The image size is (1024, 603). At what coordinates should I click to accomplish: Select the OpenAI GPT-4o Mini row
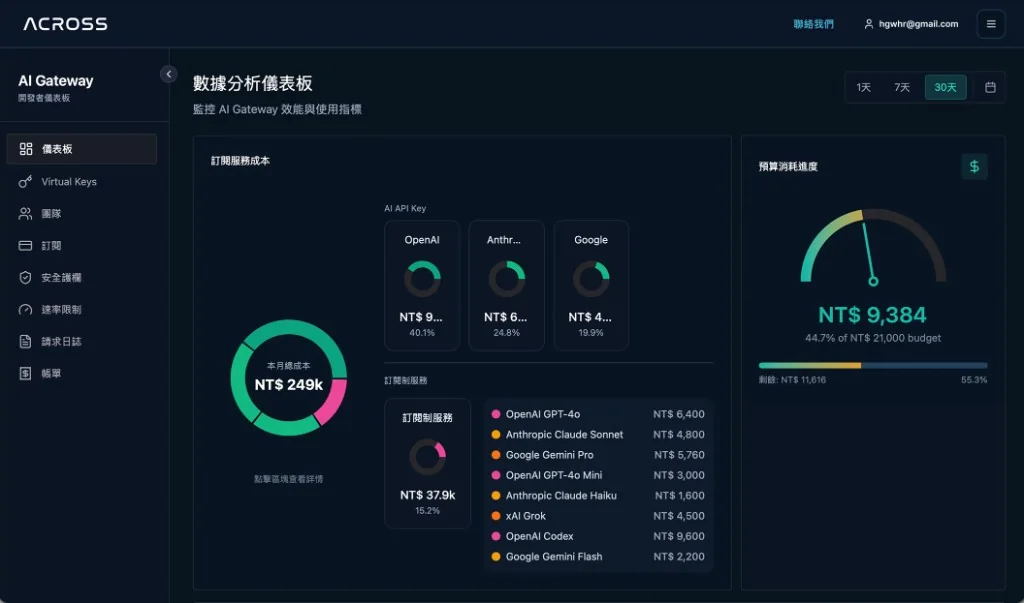(598, 475)
